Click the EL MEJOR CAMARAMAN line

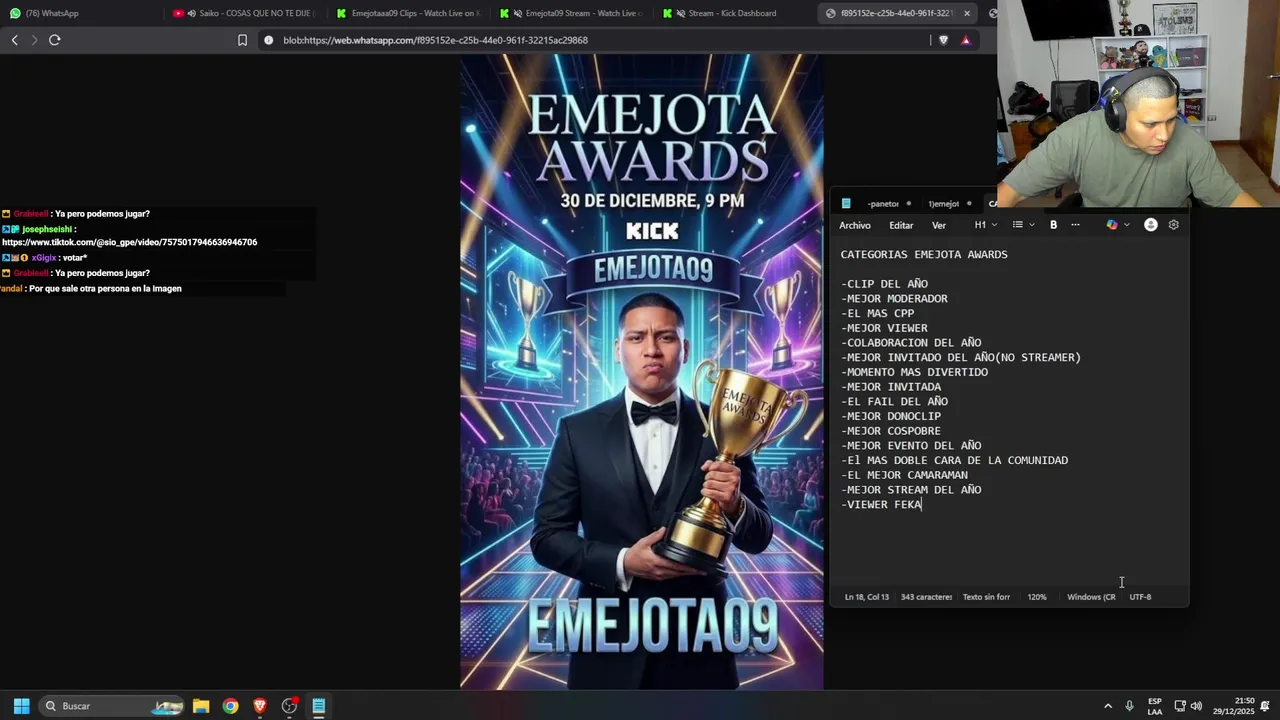[x=904, y=475]
